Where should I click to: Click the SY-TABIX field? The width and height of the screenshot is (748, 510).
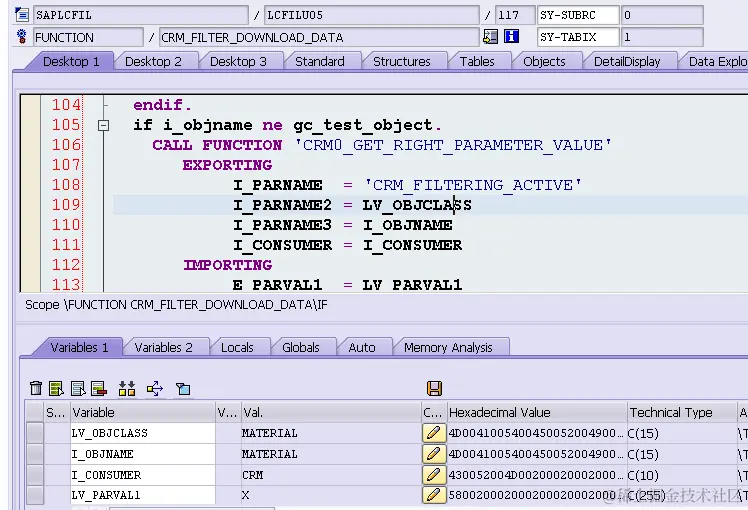point(578,37)
